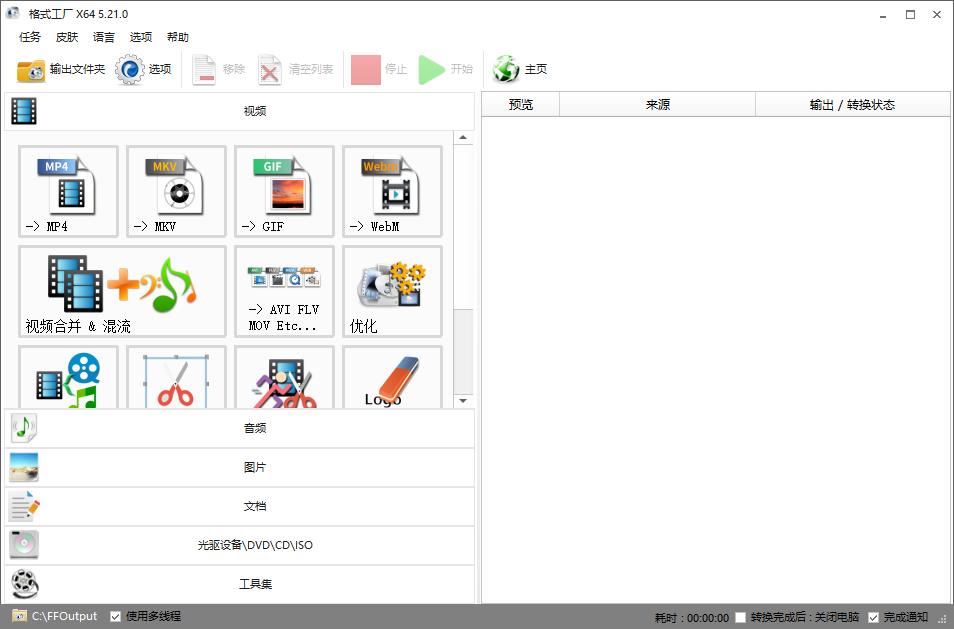
Task: Choose the MKV conversion icon
Action: pos(176,190)
